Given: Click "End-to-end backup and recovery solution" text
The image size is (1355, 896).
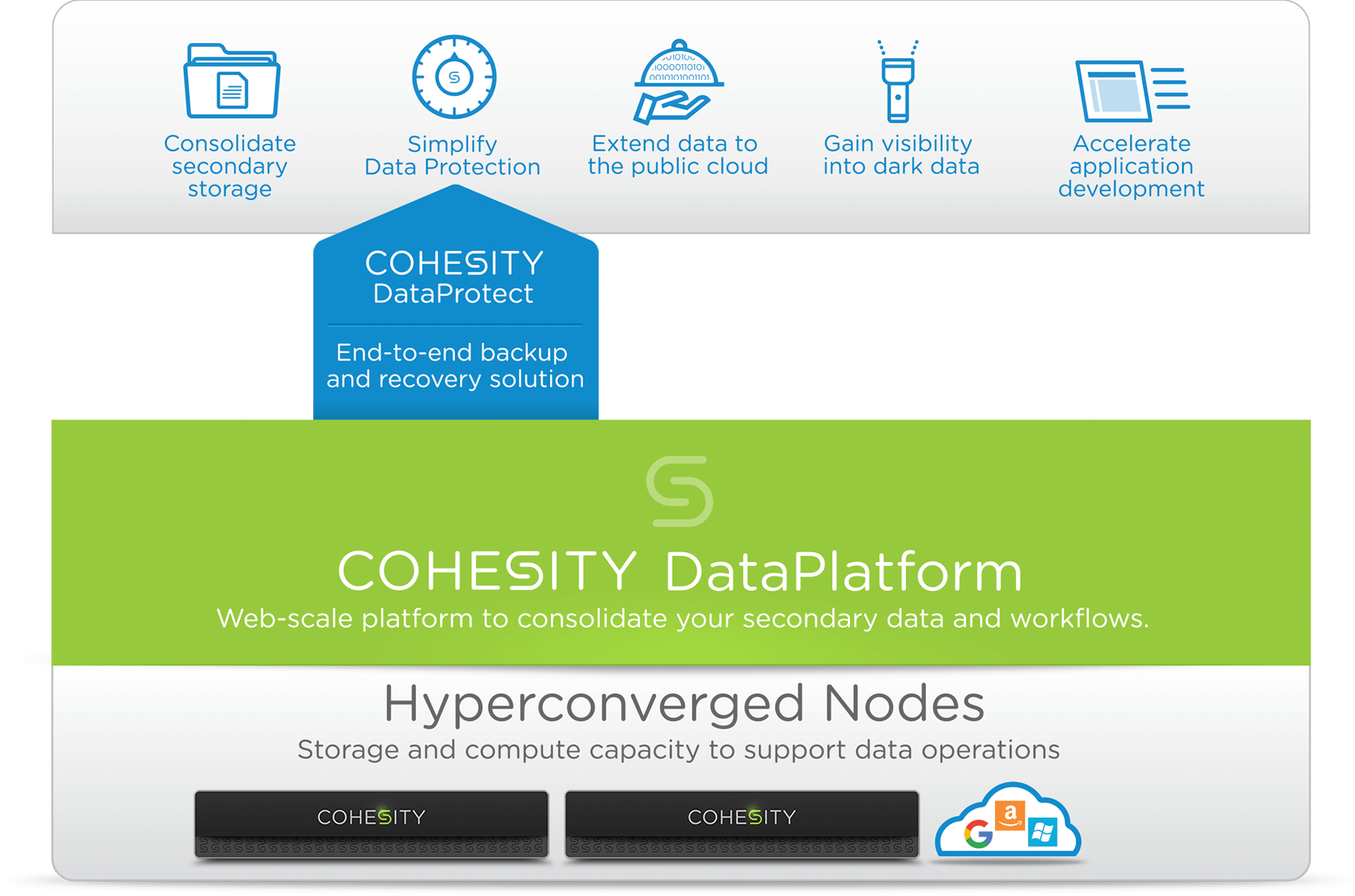Looking at the screenshot, I should pyautogui.click(x=455, y=366).
